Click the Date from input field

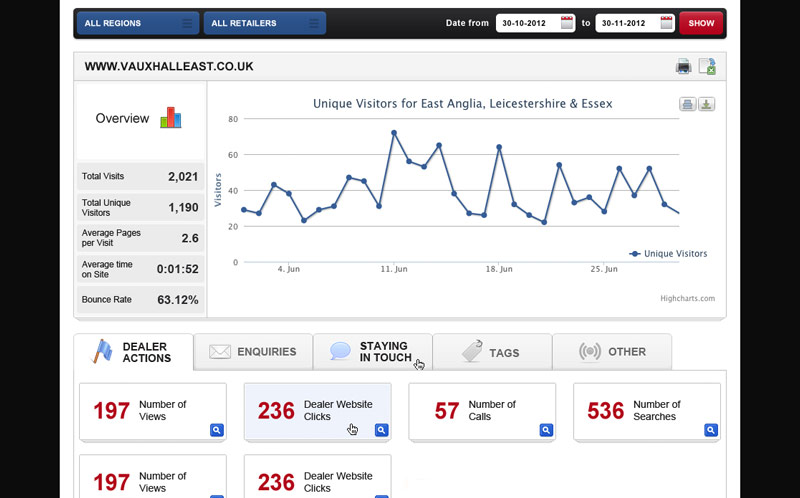[527, 23]
